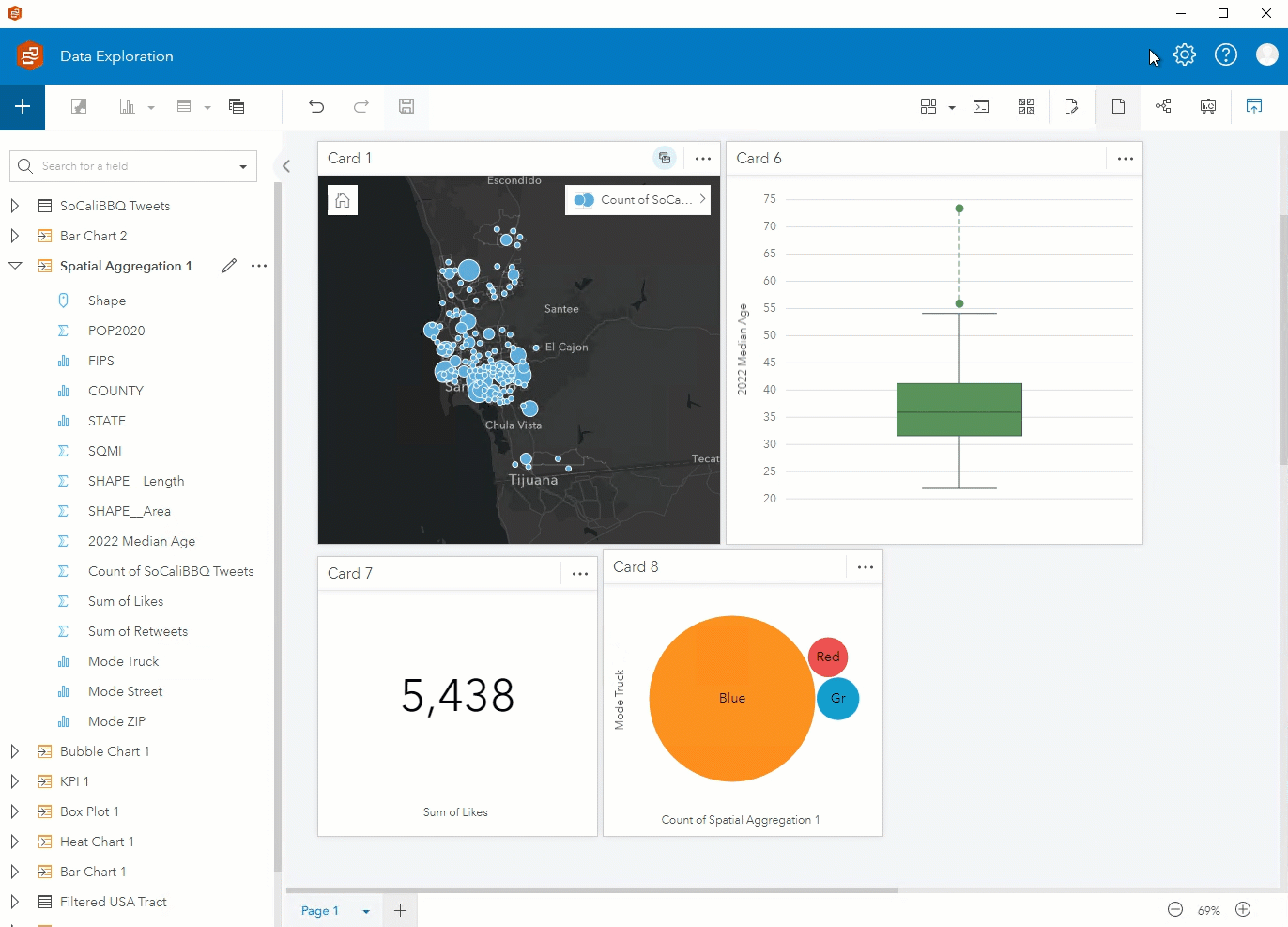1288x927 pixels.
Task: Click the Help question mark icon
Action: click(x=1226, y=55)
